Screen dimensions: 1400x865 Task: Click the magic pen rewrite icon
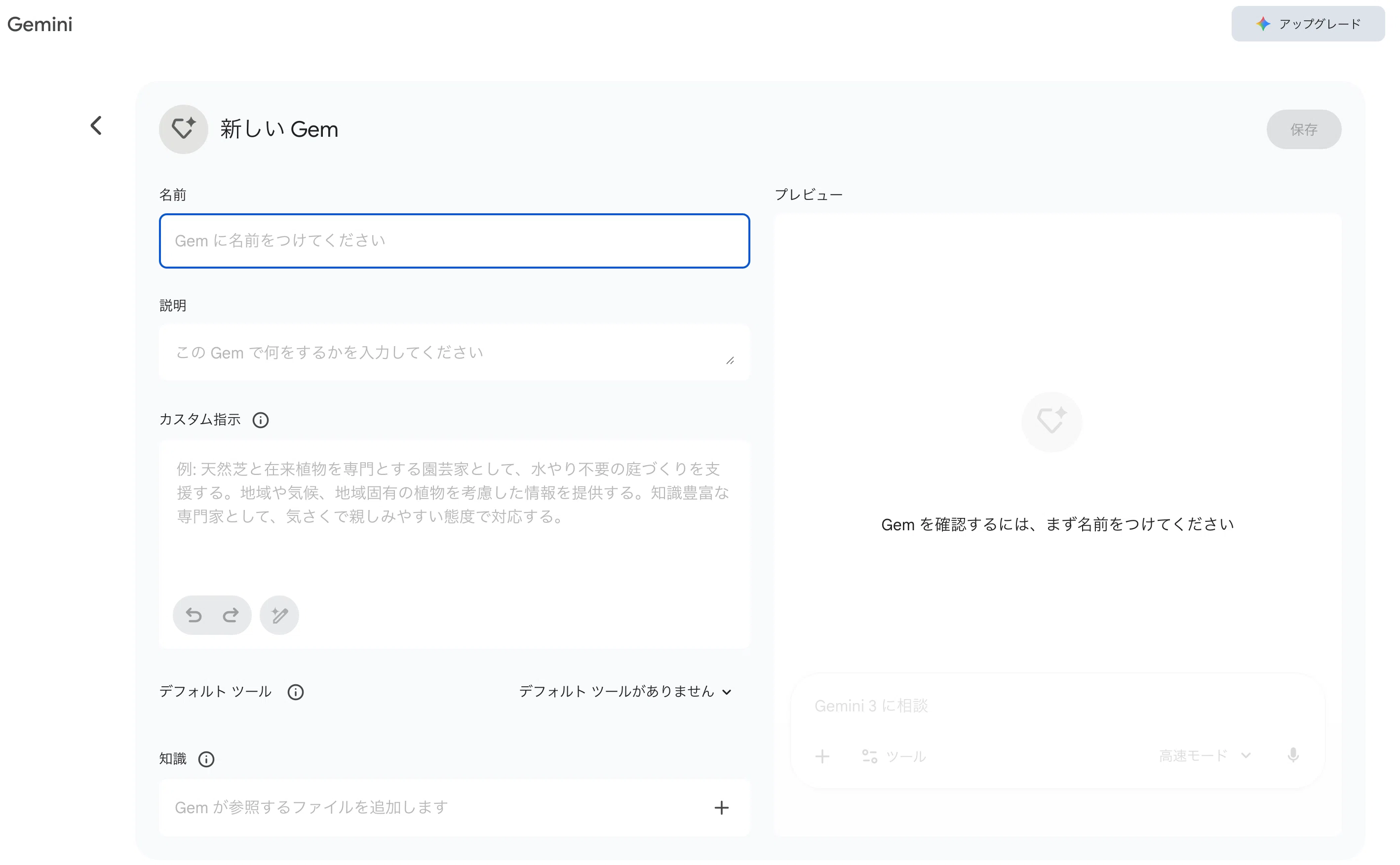click(x=280, y=615)
